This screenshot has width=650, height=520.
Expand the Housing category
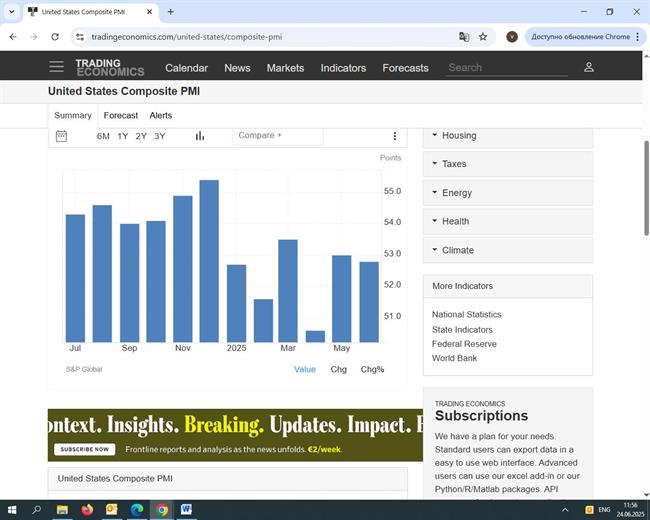point(508,136)
